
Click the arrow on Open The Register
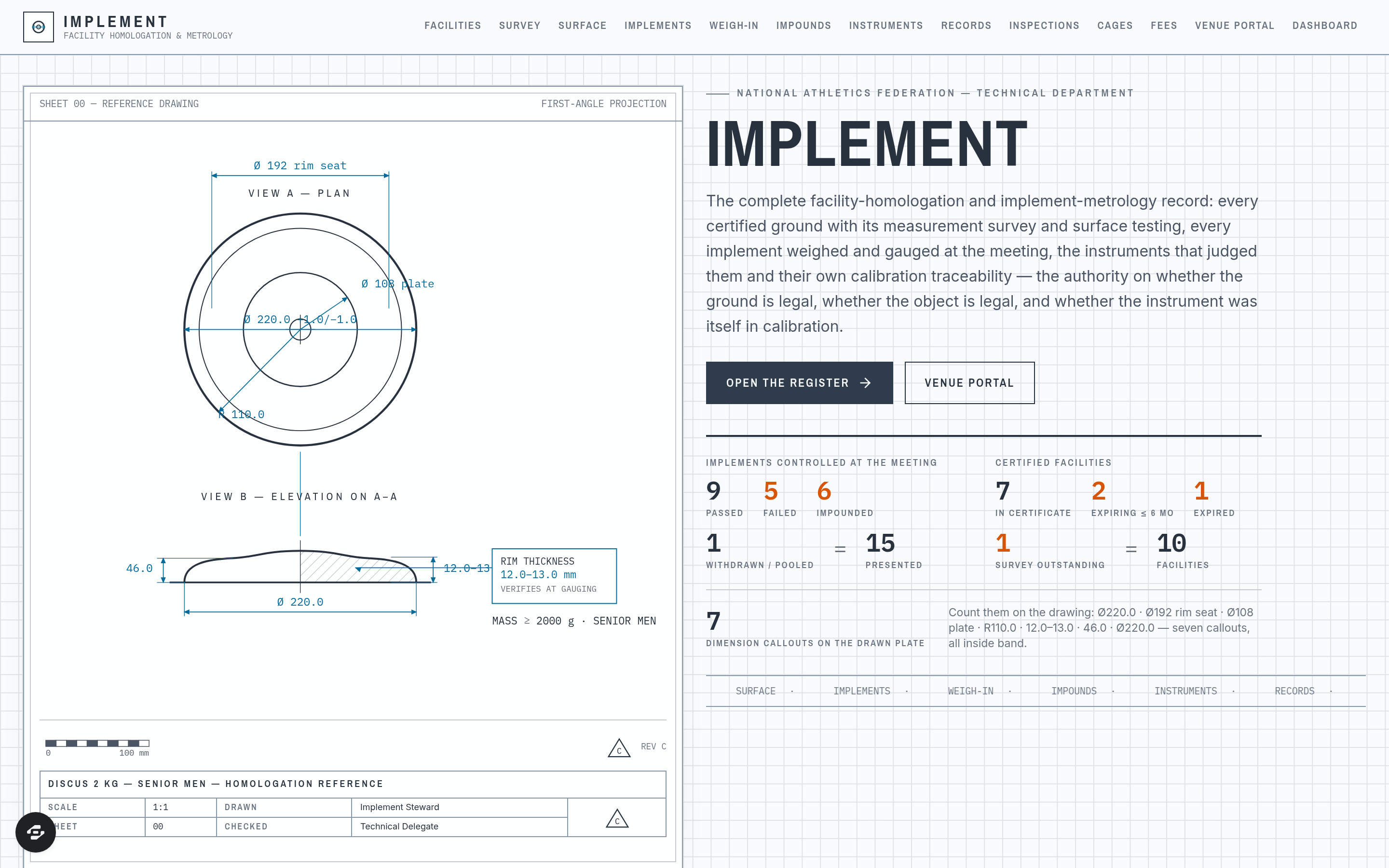[x=866, y=383]
